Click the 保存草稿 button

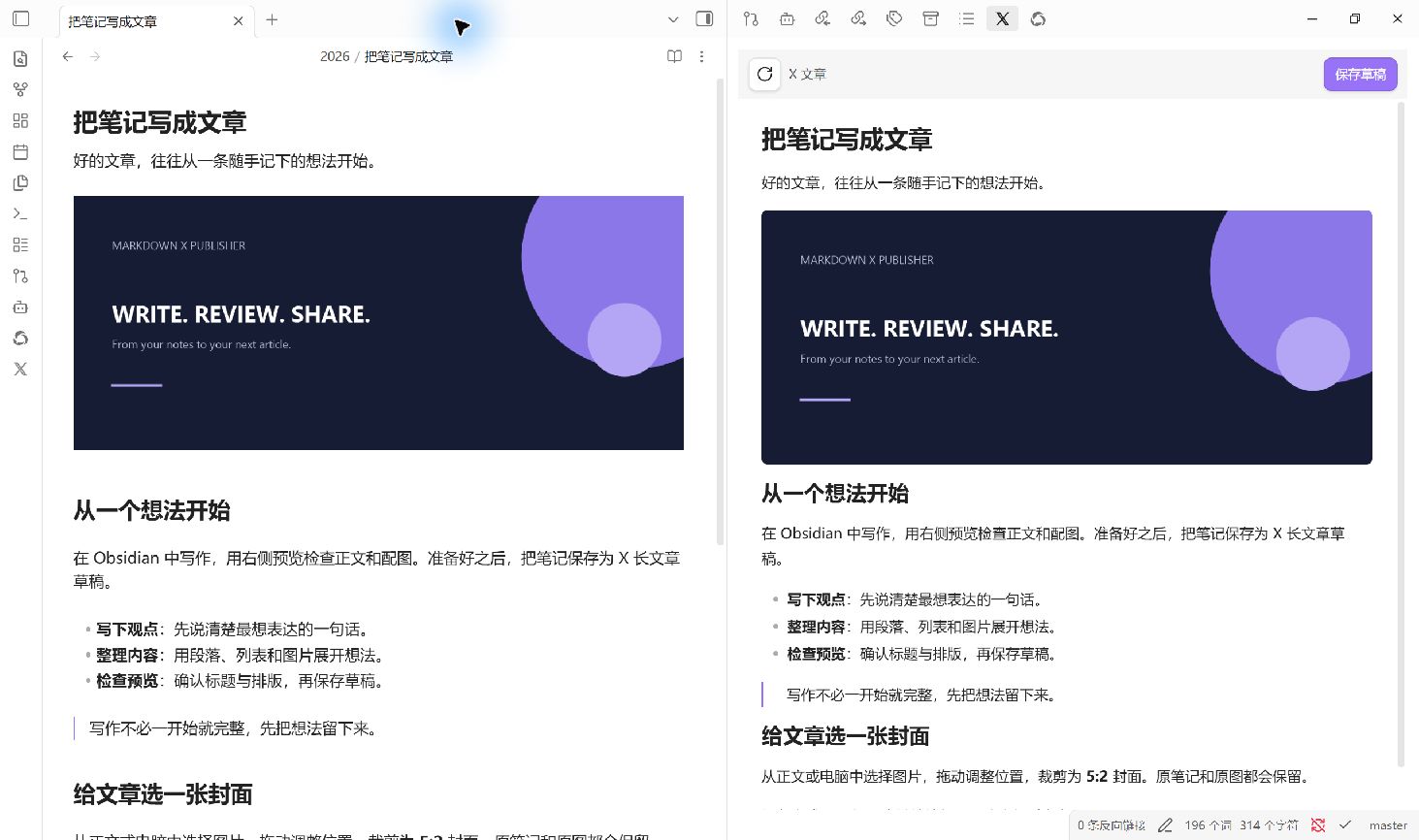click(x=1360, y=74)
